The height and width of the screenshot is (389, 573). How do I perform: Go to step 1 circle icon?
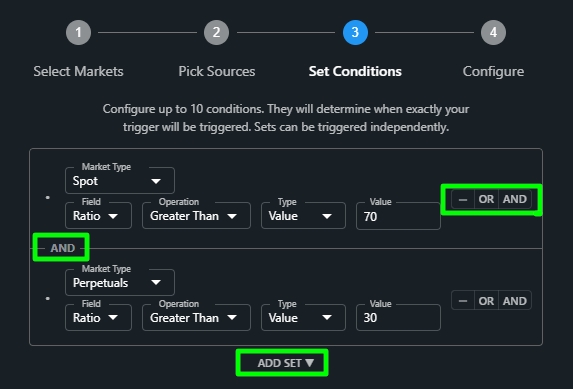point(78,33)
